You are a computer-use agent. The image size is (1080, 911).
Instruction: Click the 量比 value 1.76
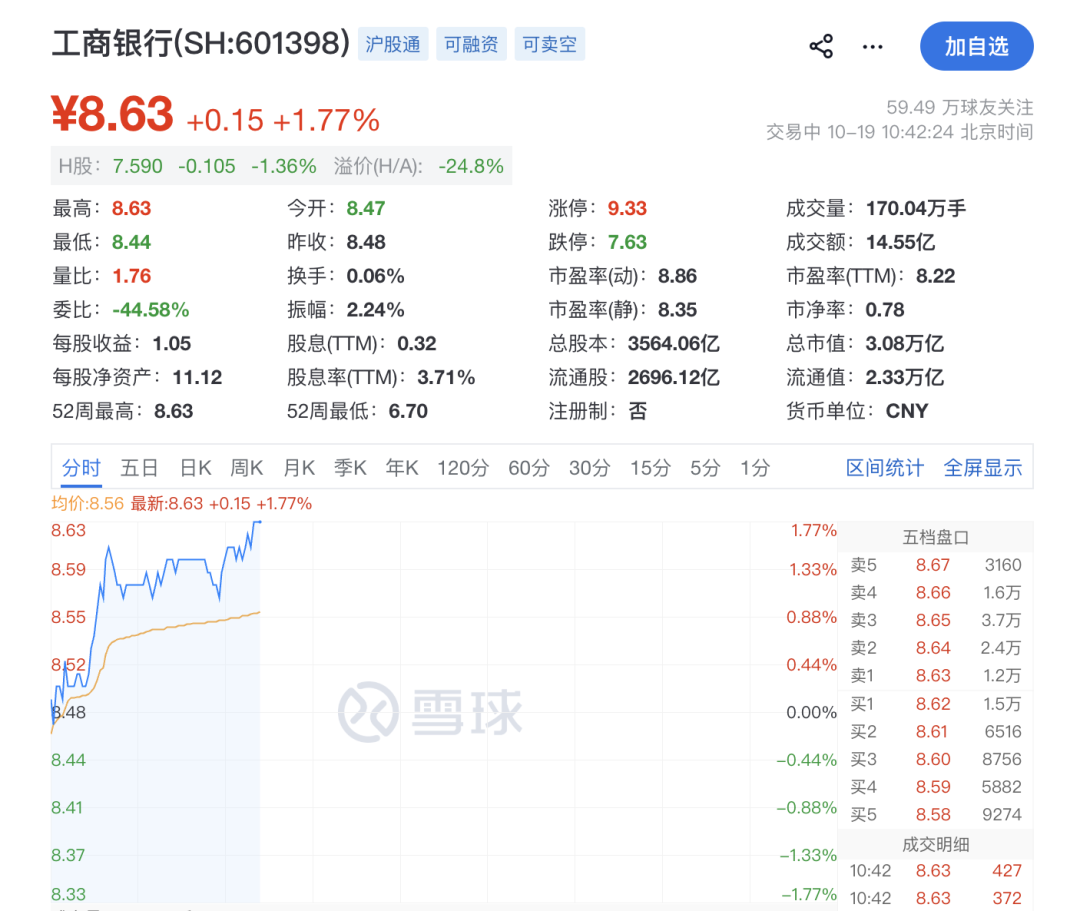[132, 276]
